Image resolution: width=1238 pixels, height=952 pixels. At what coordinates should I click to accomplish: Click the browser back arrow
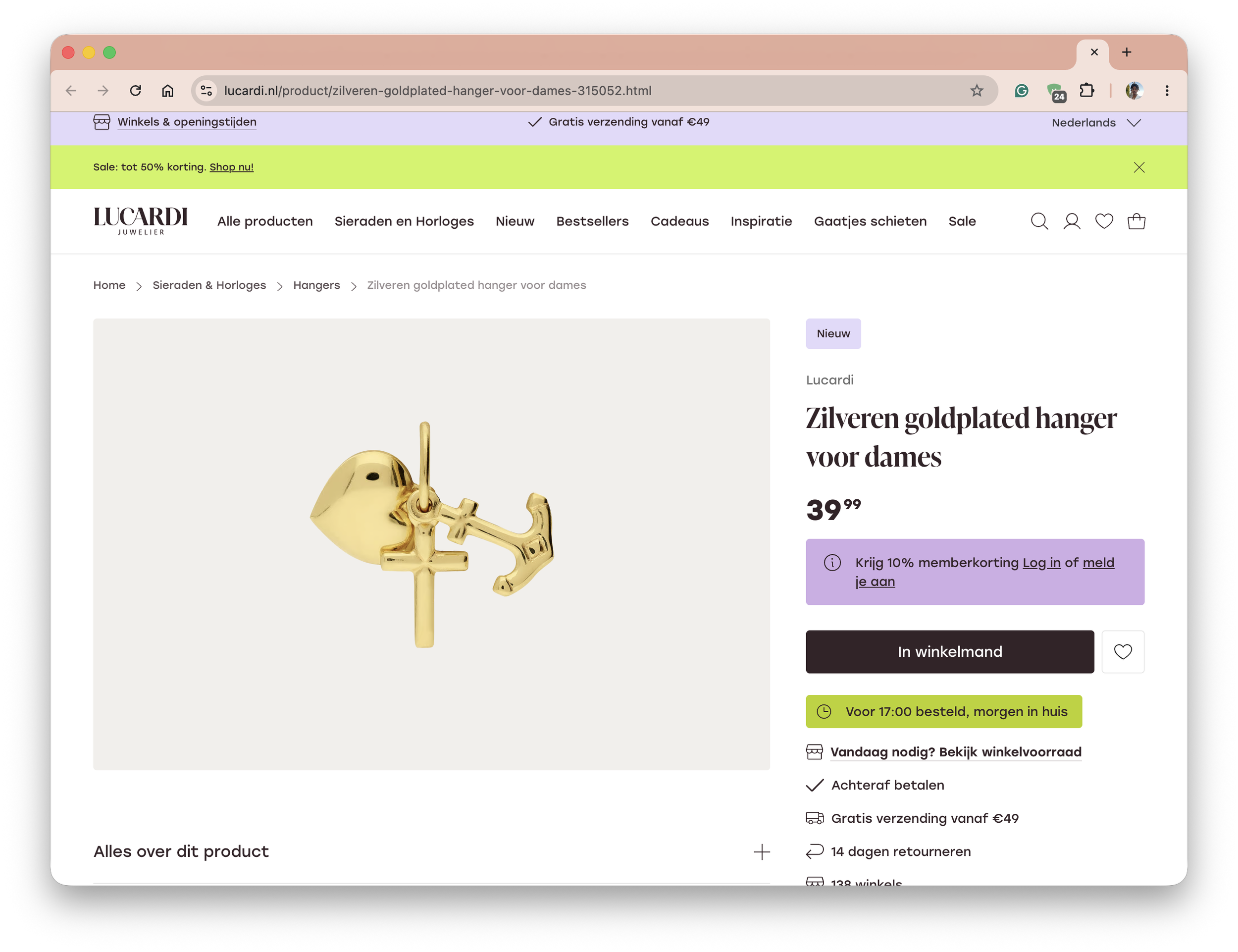point(71,91)
